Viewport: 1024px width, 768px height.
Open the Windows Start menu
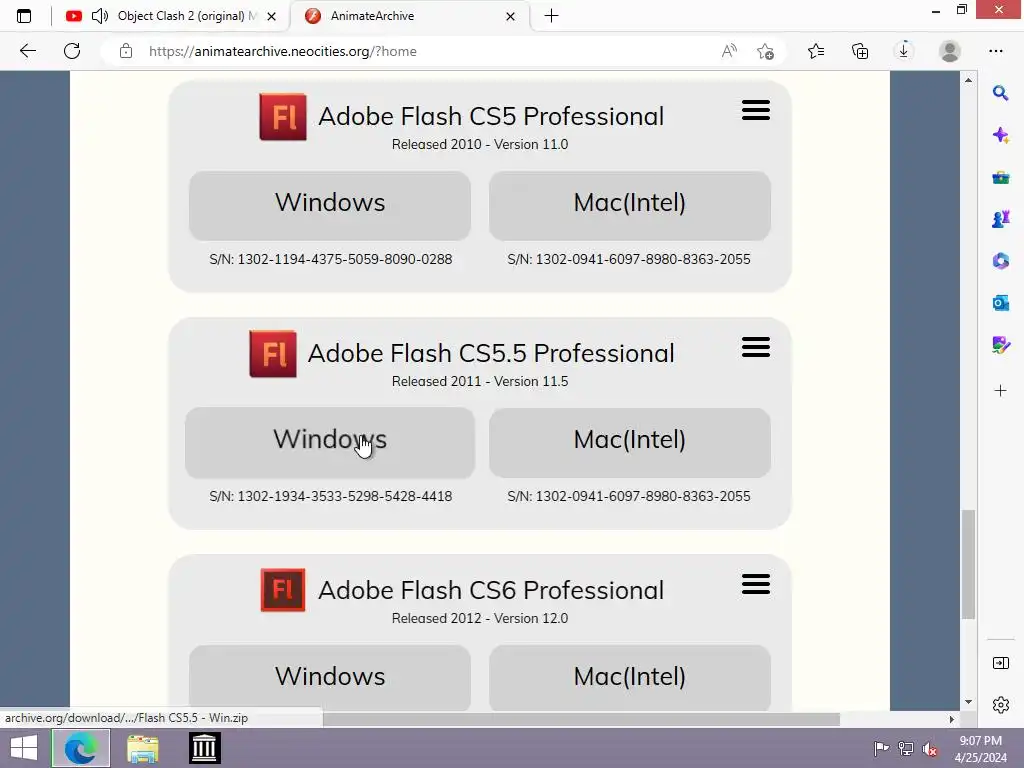click(x=24, y=748)
